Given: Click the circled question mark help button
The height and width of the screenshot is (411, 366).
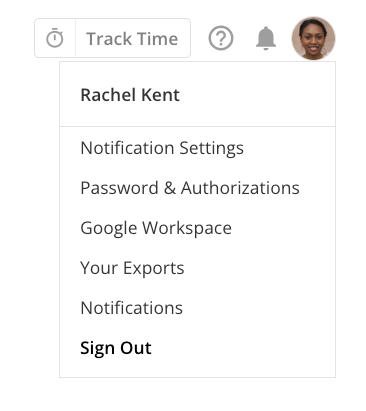Looking at the screenshot, I should click(x=221, y=38).
